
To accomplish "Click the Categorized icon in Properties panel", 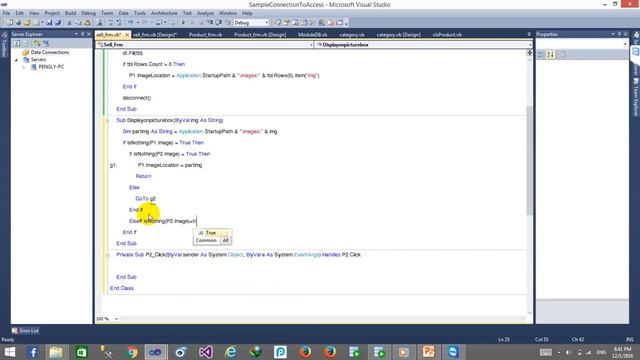I will pyautogui.click(x=541, y=54).
